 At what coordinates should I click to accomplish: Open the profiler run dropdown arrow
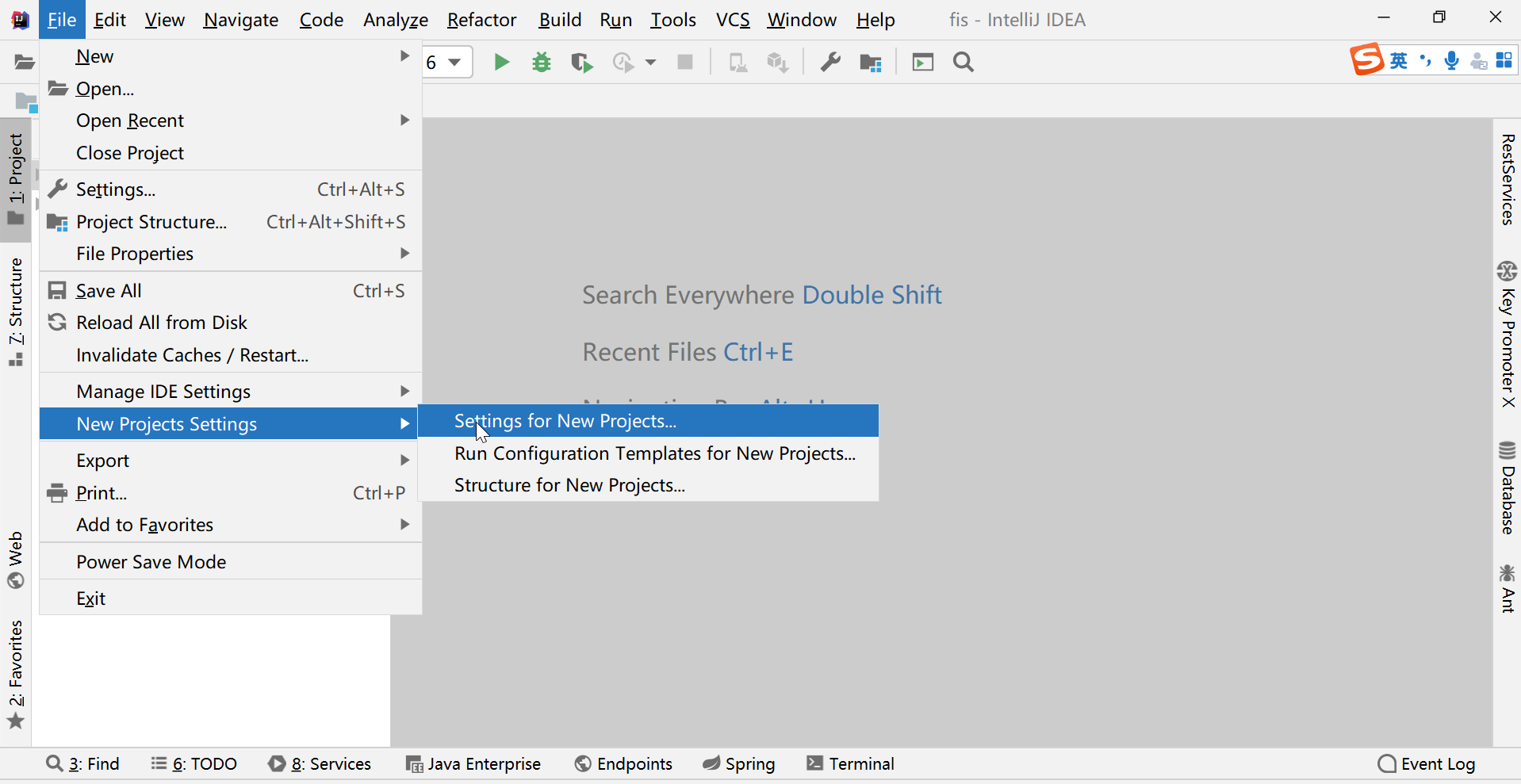tap(650, 62)
